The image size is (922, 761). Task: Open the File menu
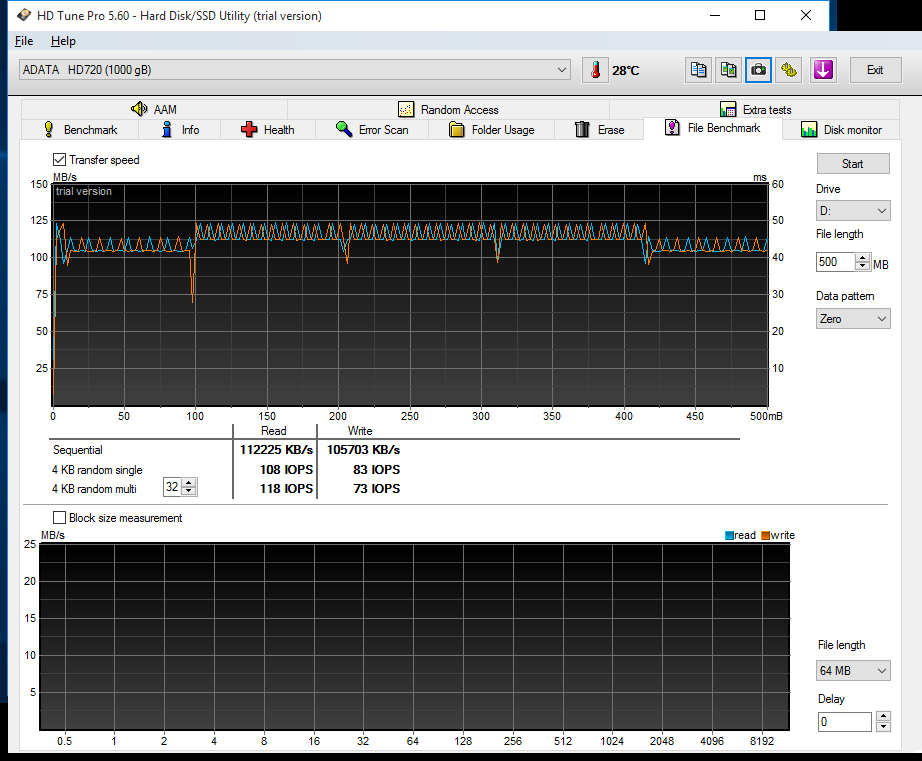point(24,41)
